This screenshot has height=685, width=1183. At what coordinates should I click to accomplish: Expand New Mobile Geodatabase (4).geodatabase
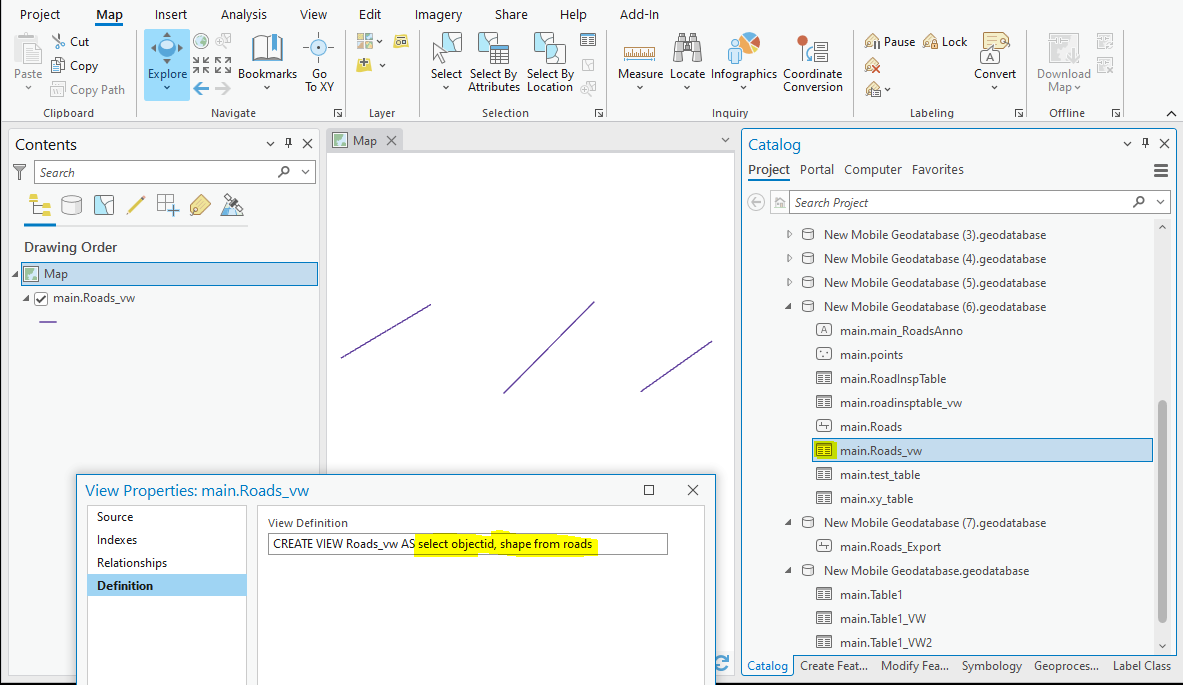pos(789,259)
